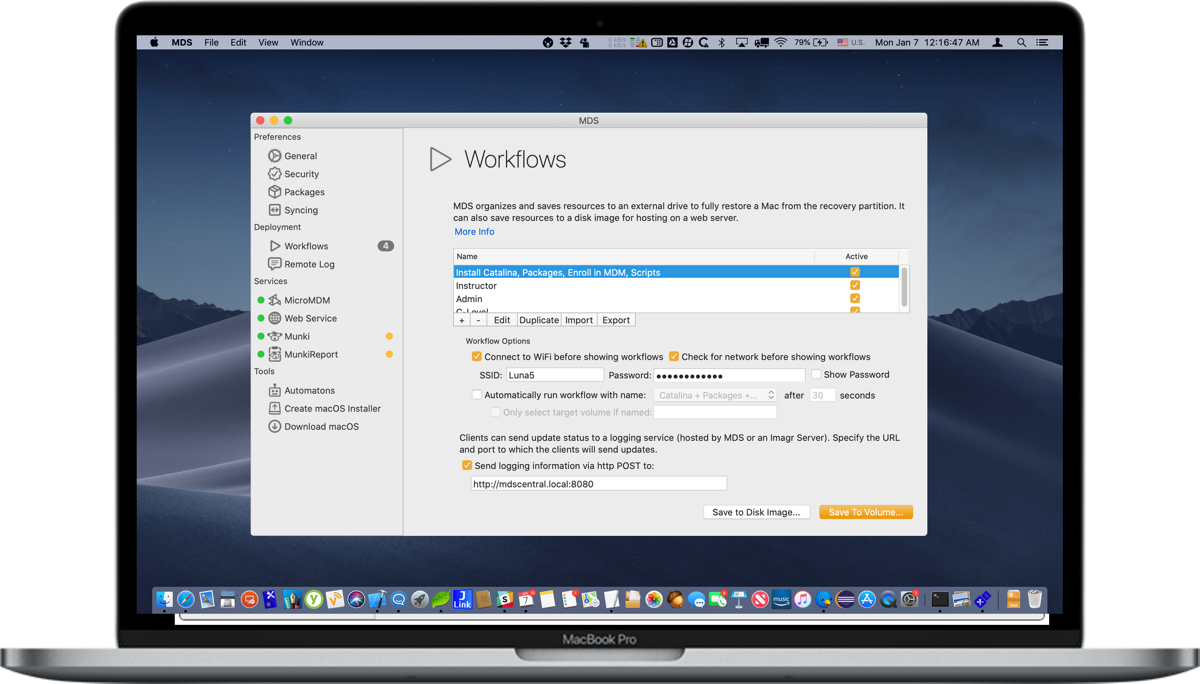Select the Workflows play icon in sidebar
The height and width of the screenshot is (684, 1200).
pyautogui.click(x=274, y=246)
